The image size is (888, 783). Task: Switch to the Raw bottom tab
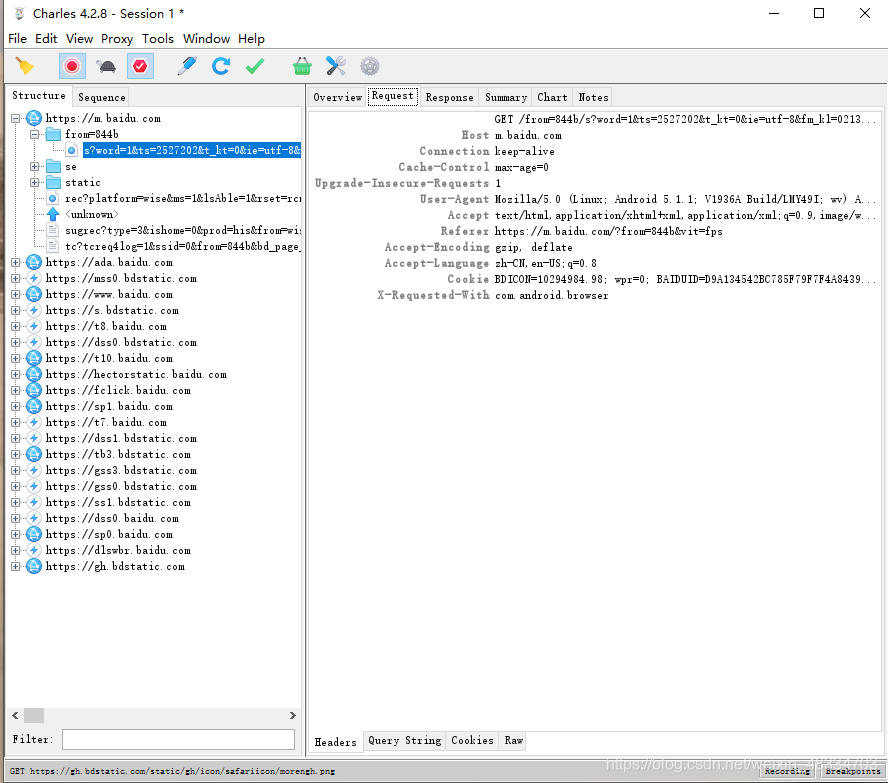(x=513, y=741)
